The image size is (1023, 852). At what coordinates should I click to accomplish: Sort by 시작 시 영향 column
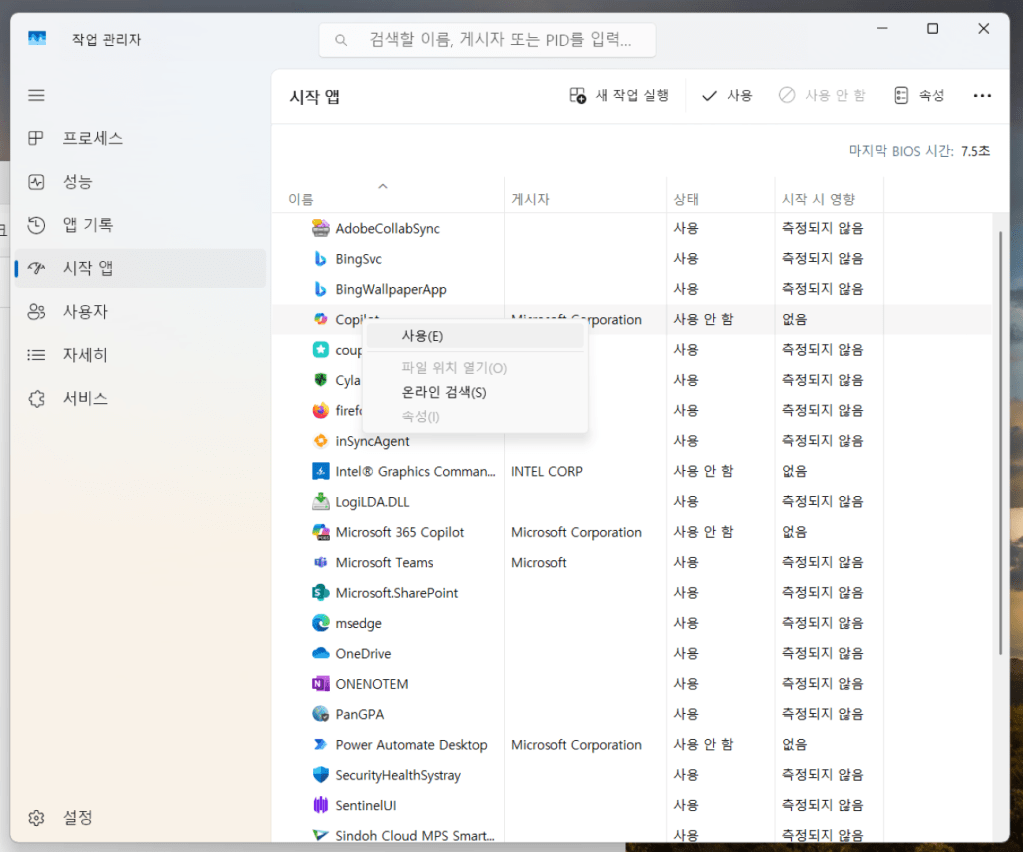(x=818, y=199)
